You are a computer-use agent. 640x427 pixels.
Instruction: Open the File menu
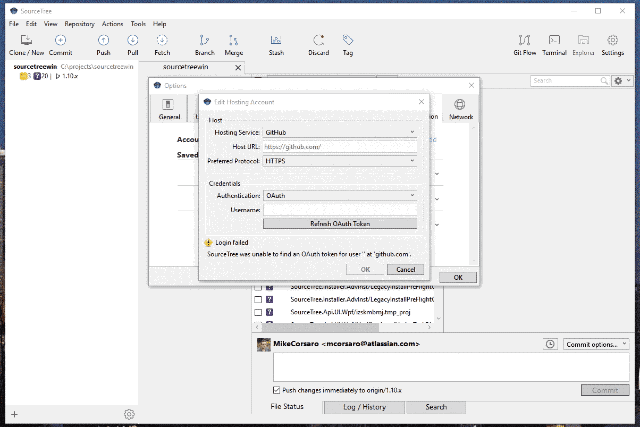[14, 24]
